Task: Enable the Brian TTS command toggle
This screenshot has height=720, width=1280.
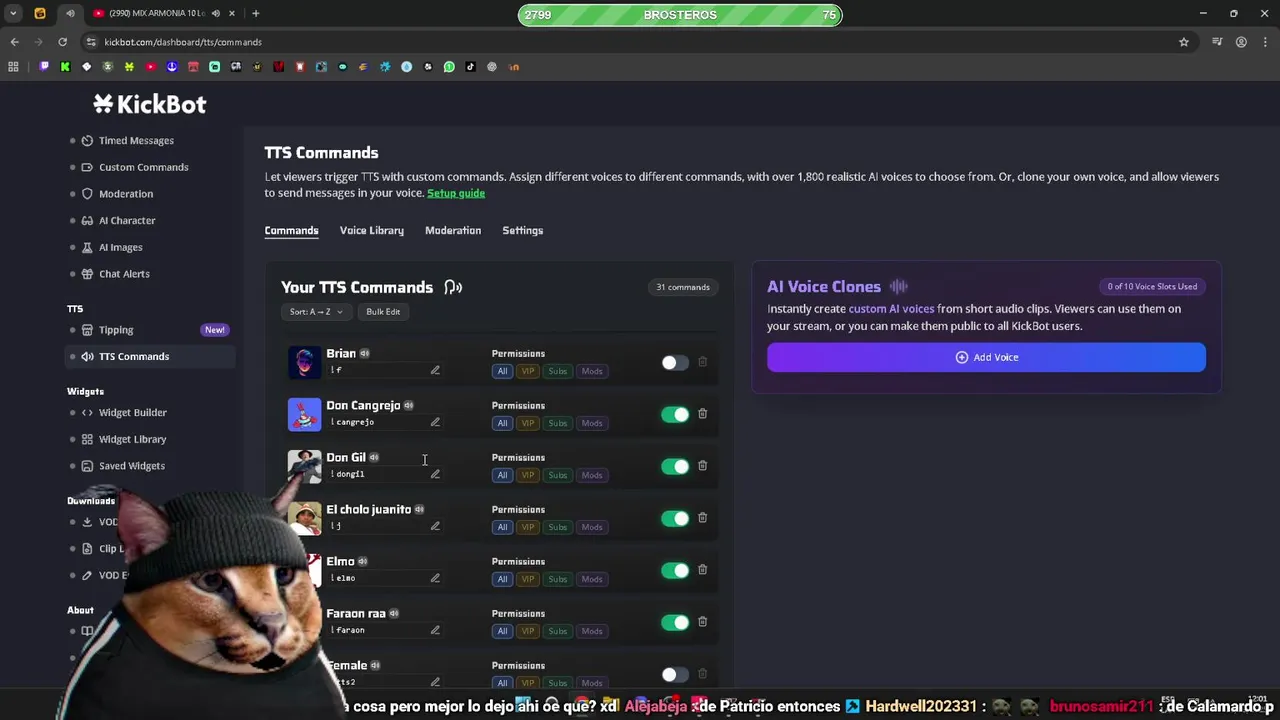Action: [675, 362]
